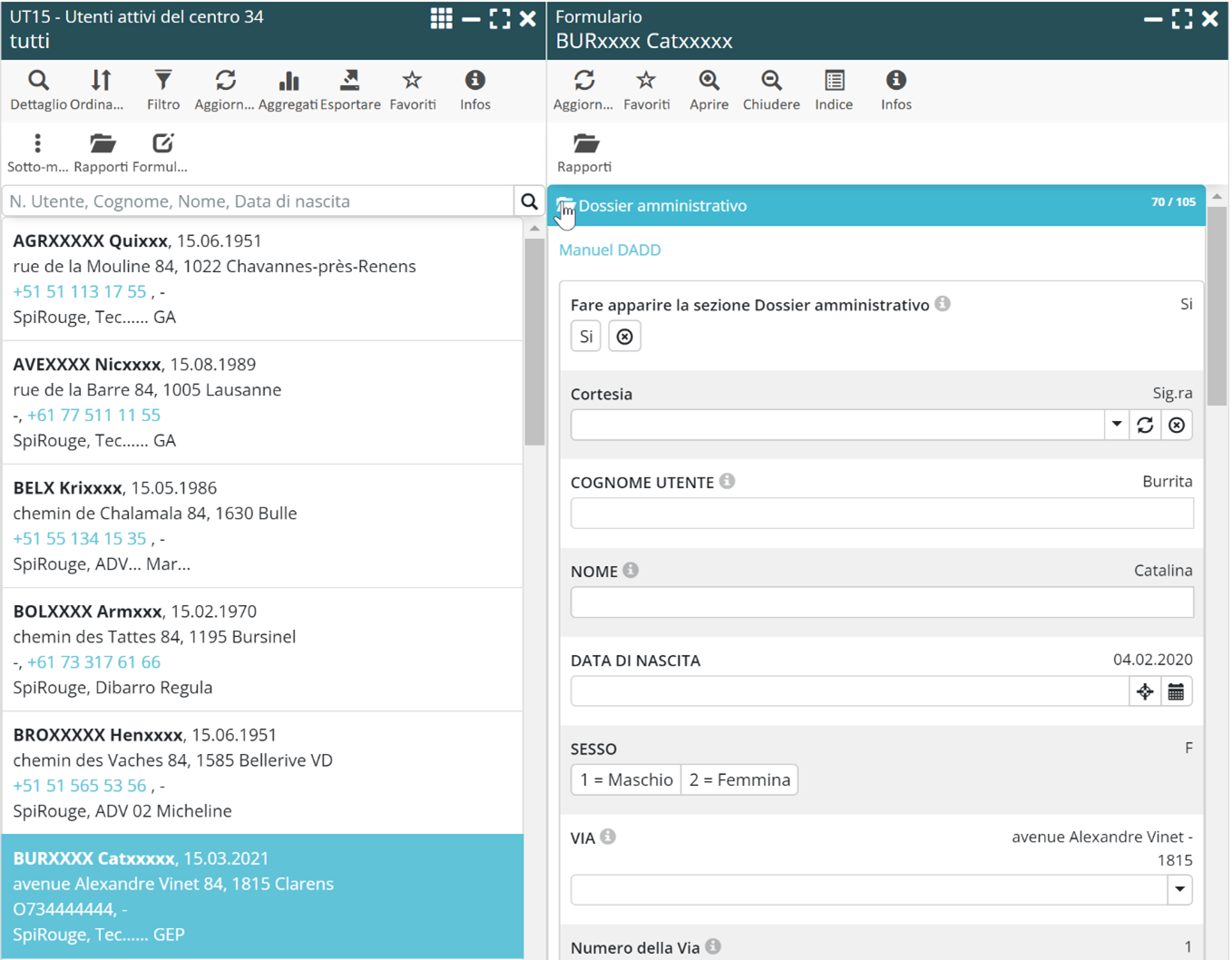
Task: Expand the Cortesia dropdown arrow
Action: point(1117,425)
